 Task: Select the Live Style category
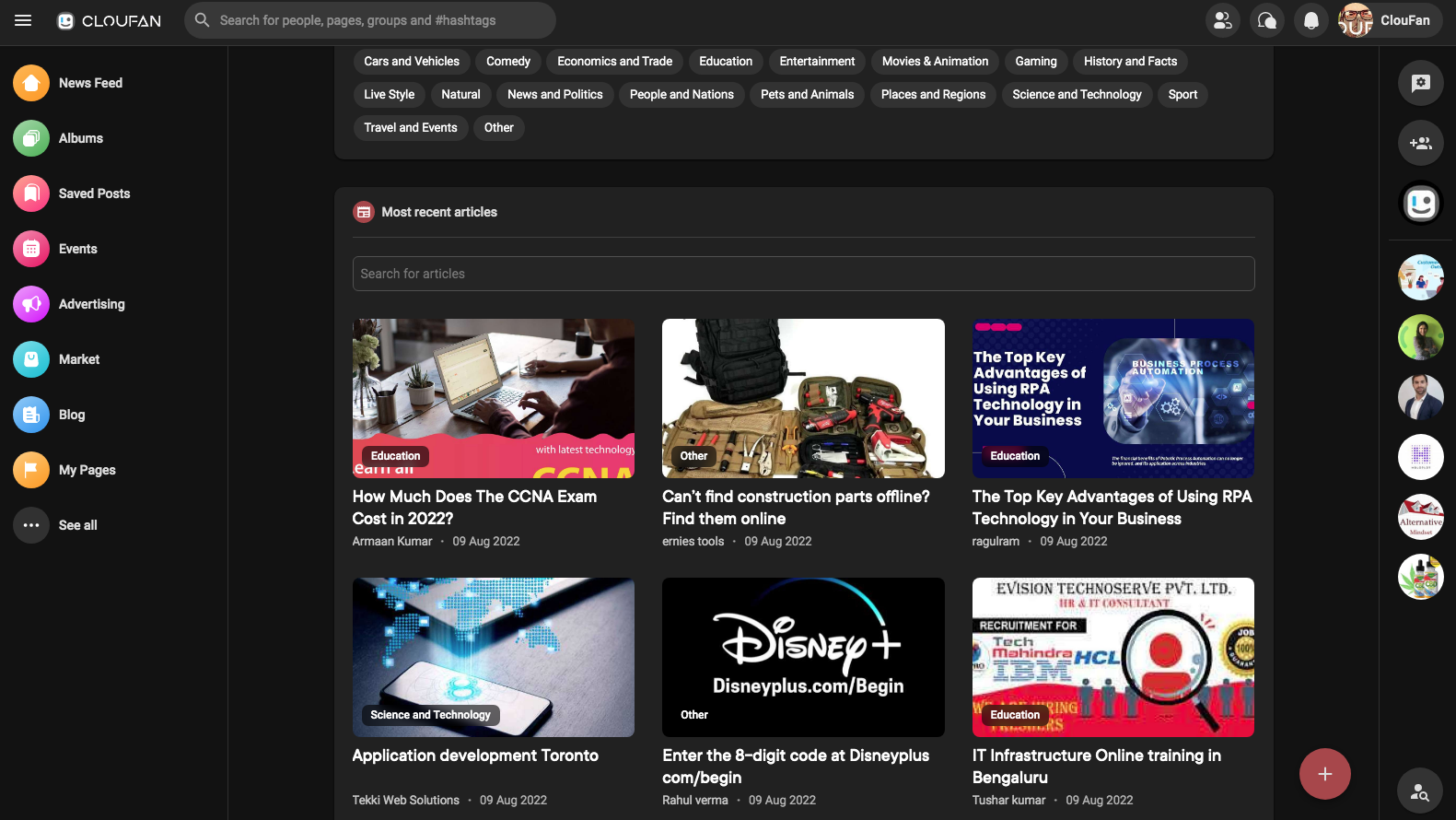(x=389, y=95)
